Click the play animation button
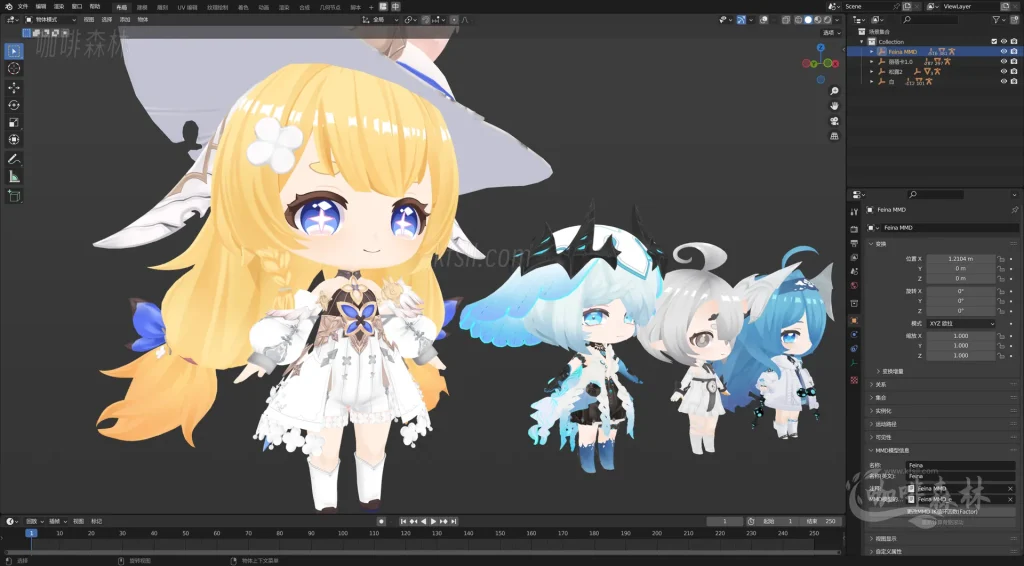 [433, 522]
